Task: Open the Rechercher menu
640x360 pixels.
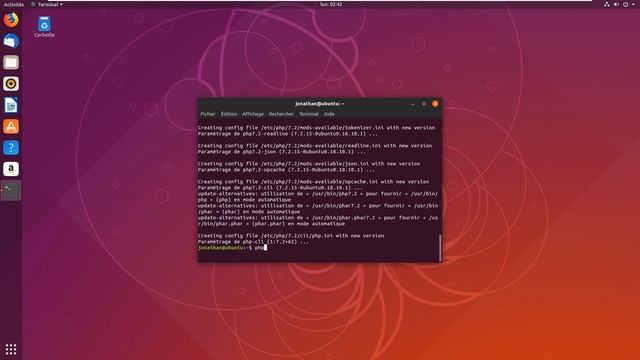Action: tap(281, 114)
